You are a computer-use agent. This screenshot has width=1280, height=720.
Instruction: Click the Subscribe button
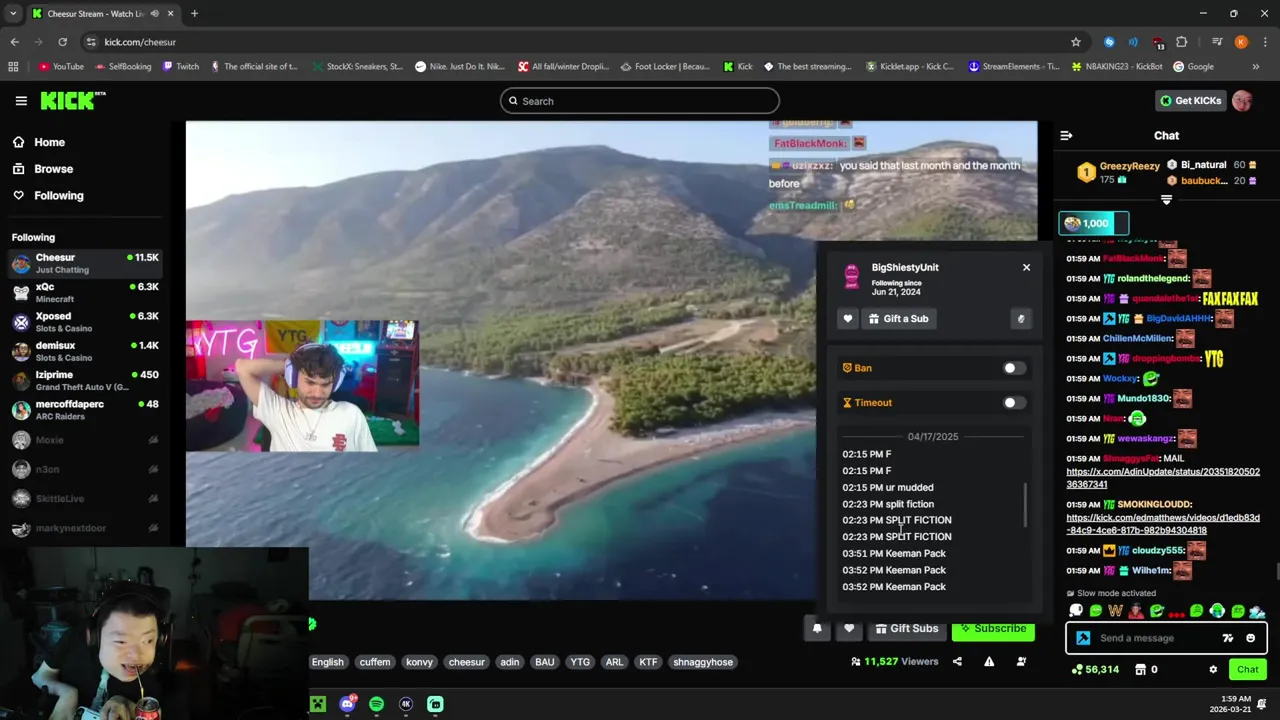[x=993, y=628]
